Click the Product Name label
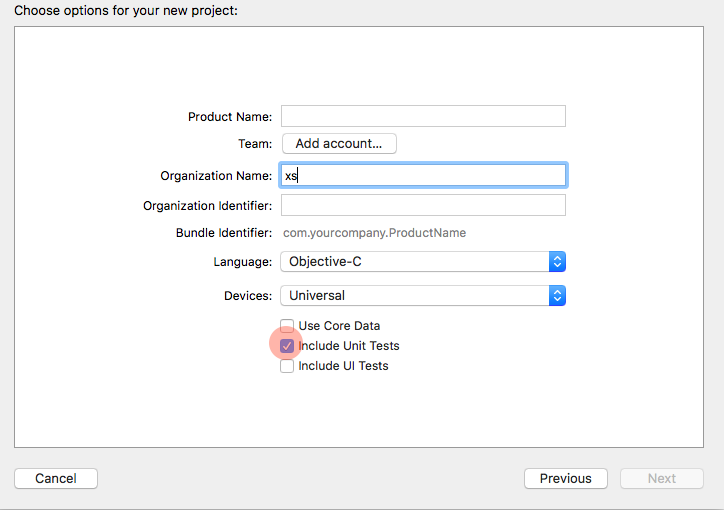724x510 pixels. click(229, 117)
